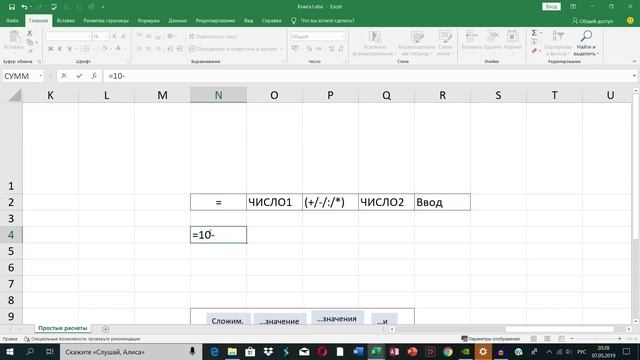Open Sort and Filter tool
The width and height of the screenshot is (640, 360).
coord(558,43)
